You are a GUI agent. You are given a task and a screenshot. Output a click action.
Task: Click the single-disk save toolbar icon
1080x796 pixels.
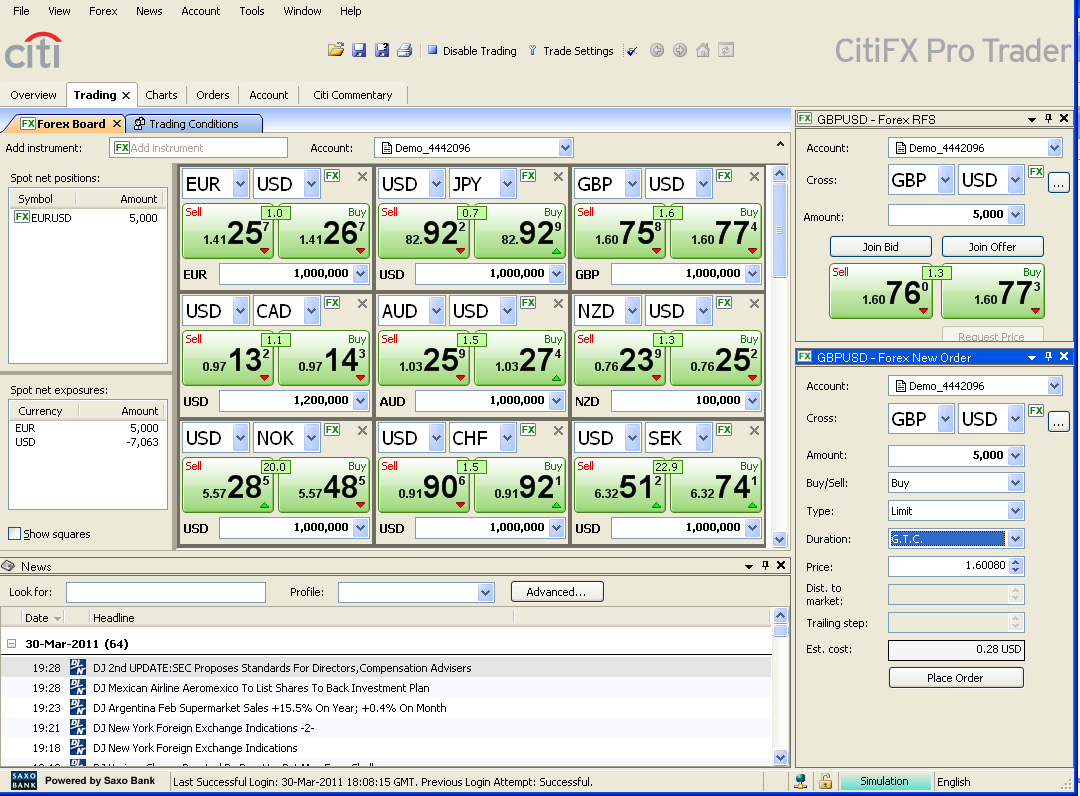[x=359, y=50]
